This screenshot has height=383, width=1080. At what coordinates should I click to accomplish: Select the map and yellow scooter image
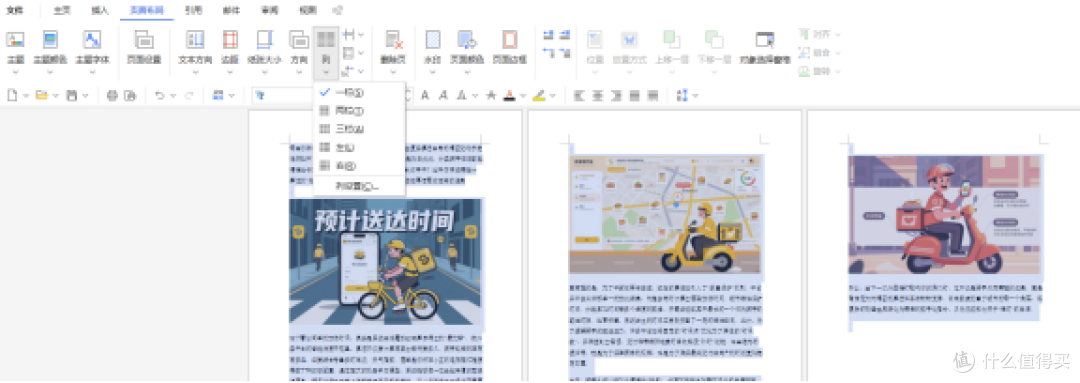point(666,214)
